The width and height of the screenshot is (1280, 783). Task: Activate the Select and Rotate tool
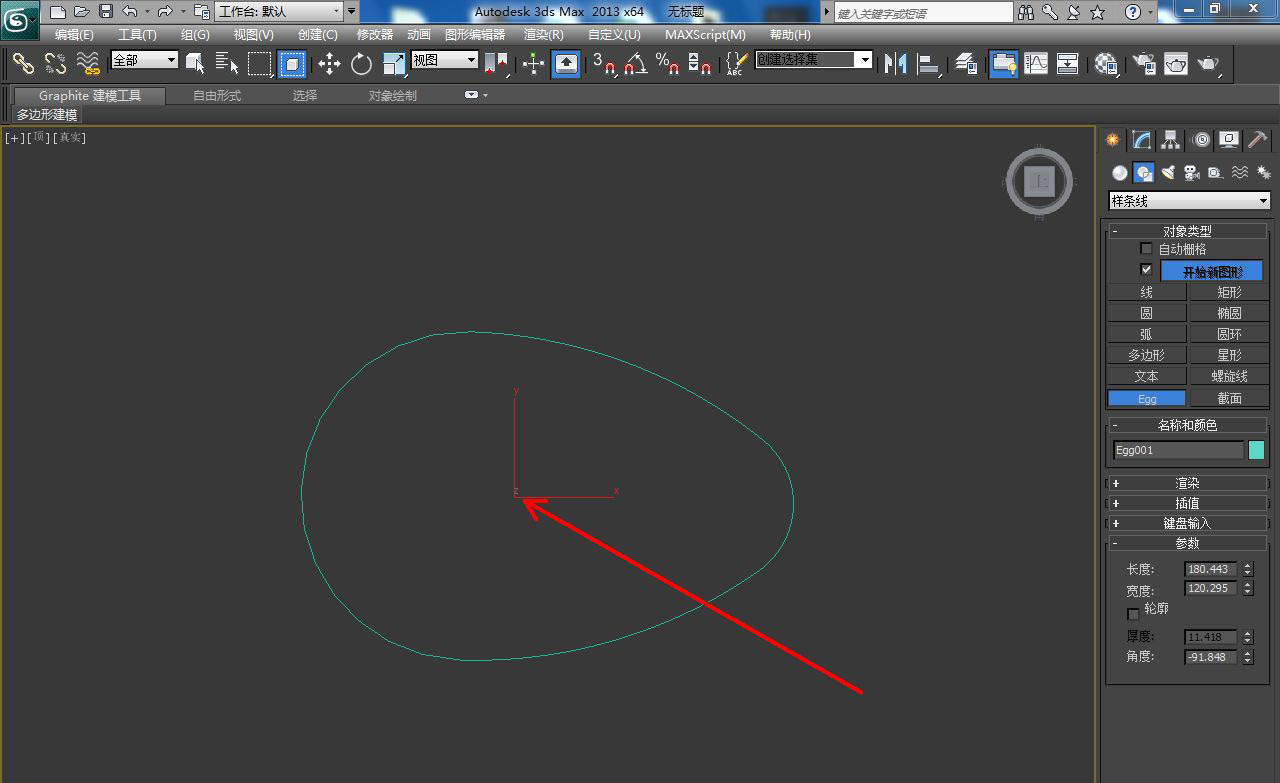click(361, 65)
